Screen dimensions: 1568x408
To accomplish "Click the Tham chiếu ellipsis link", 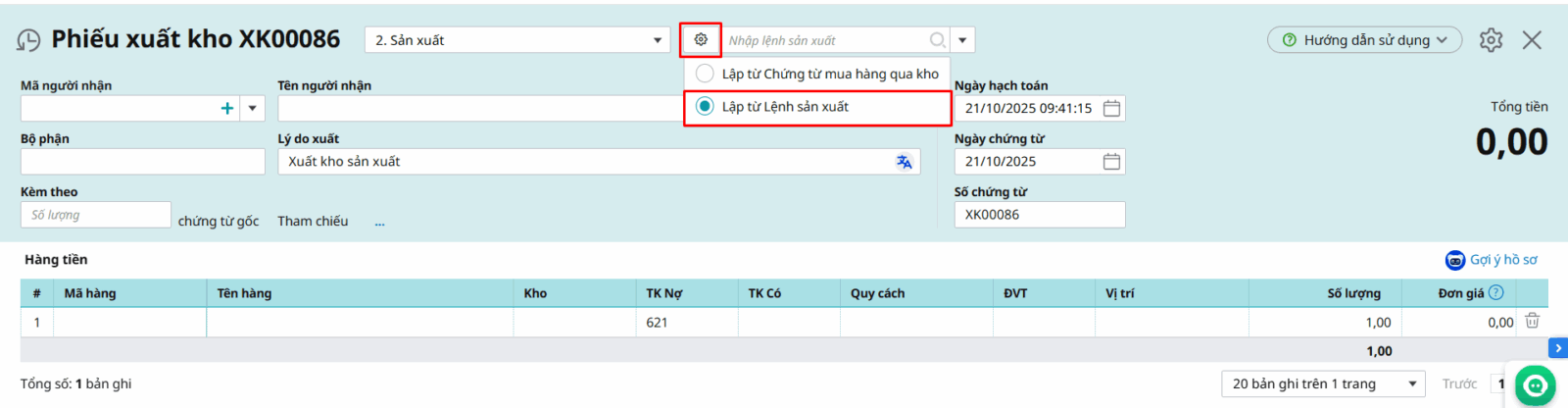I will pos(379,223).
